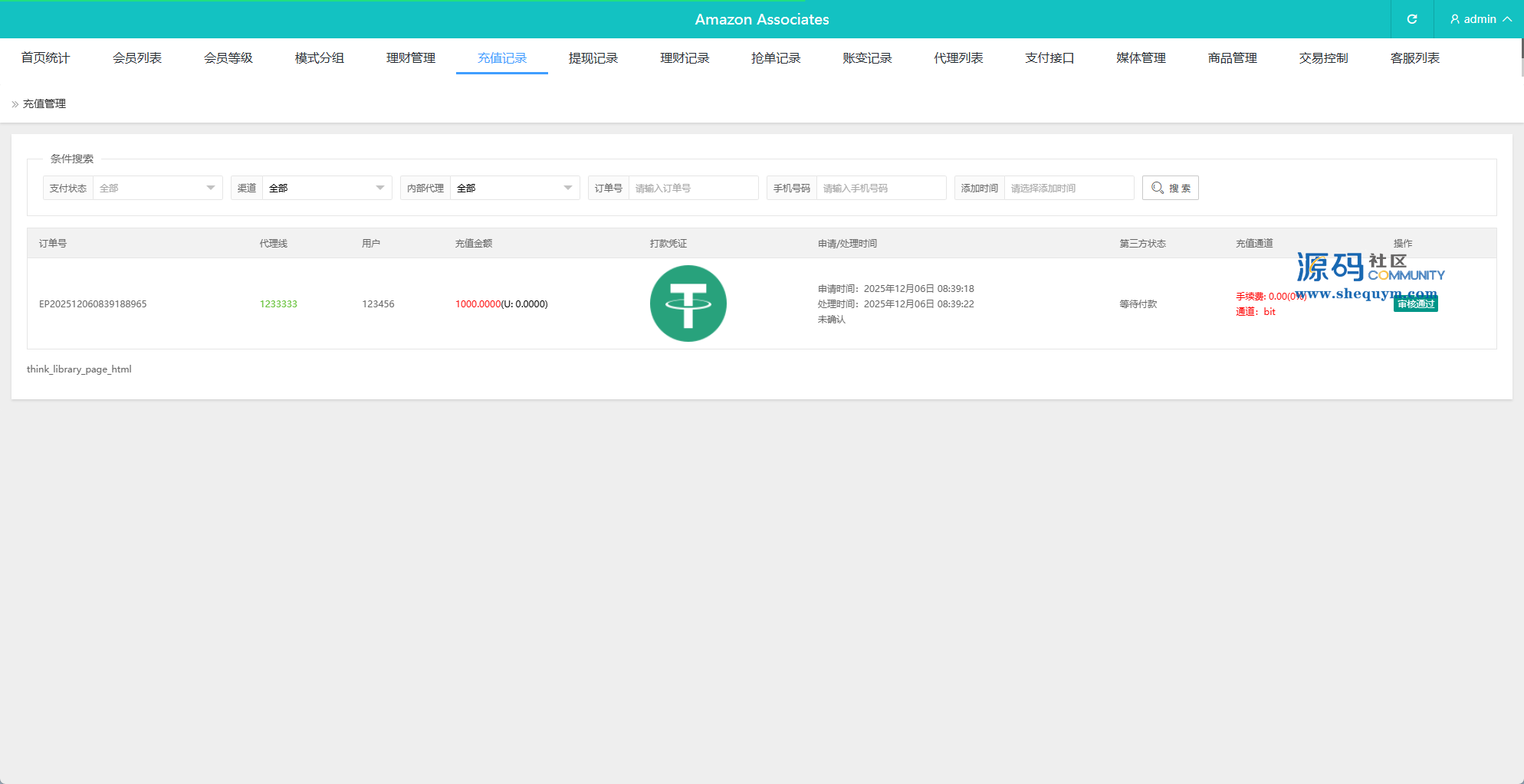
Task: Go to the 提现记录 tab
Action: coord(593,58)
